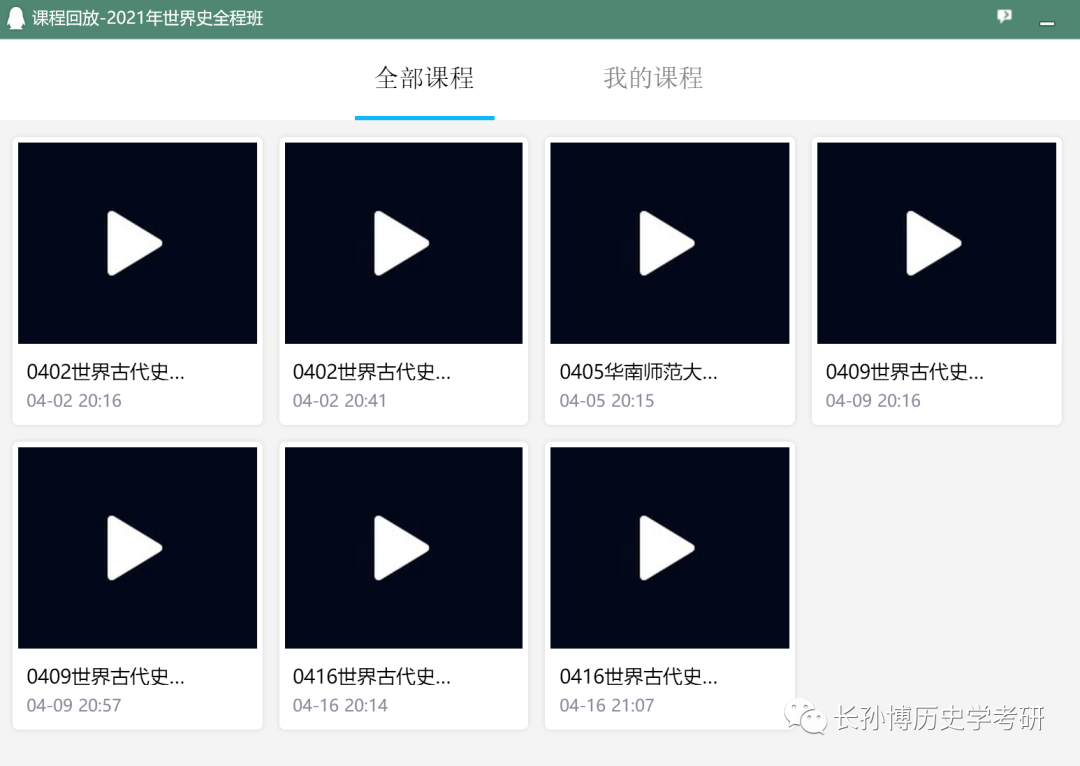Click the QQ penguin icon in title bar
1080x766 pixels.
(15, 18)
